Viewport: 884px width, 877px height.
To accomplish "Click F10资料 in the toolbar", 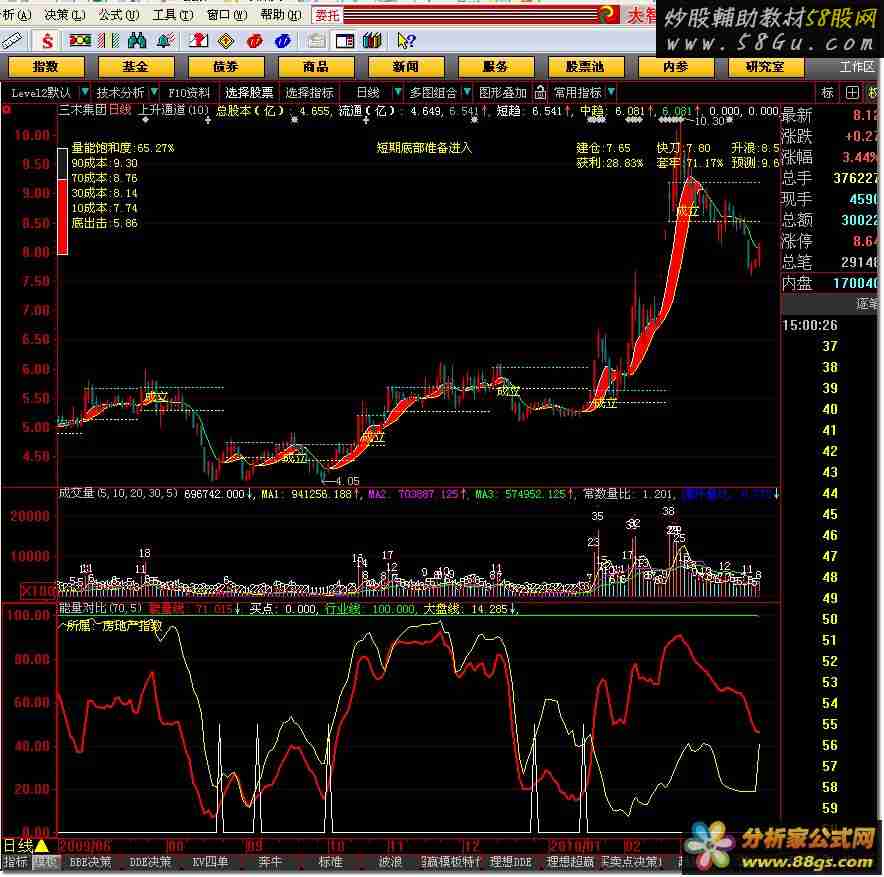I will coord(189,92).
